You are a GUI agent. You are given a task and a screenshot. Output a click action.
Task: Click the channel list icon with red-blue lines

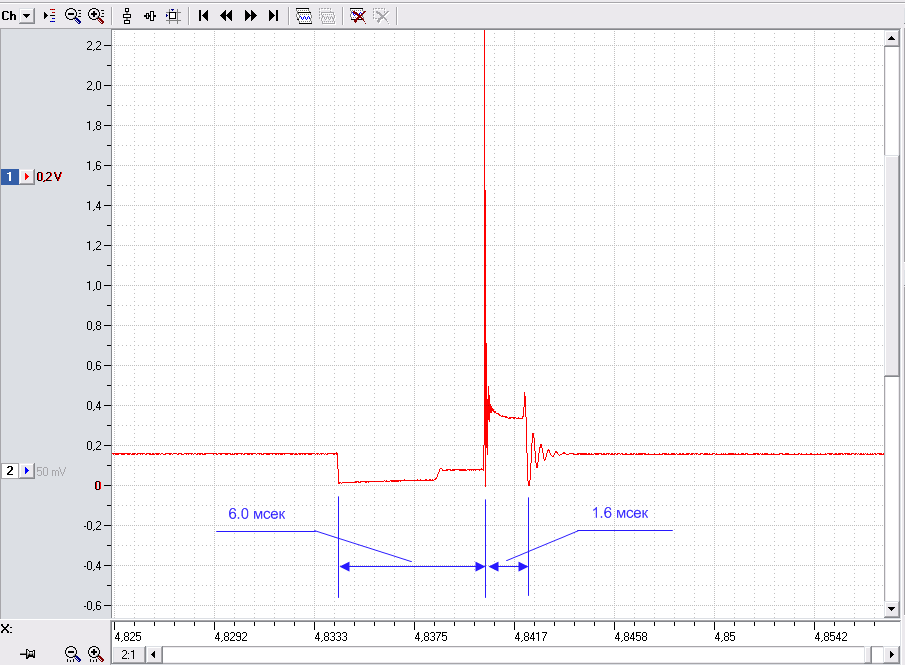coord(50,16)
